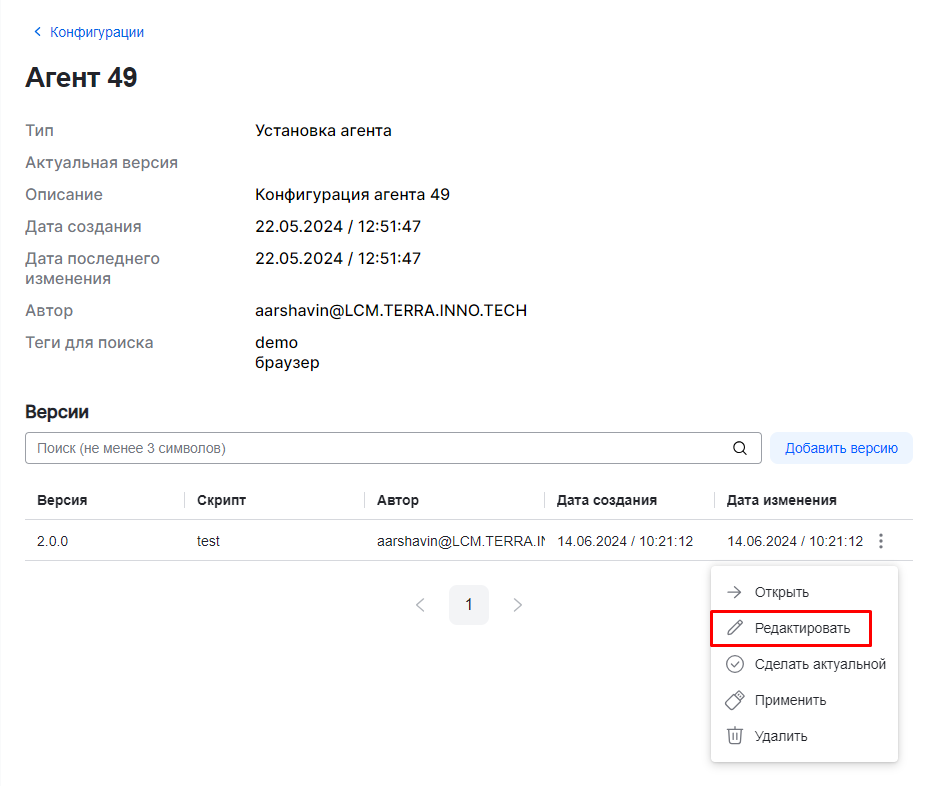The image size is (942, 786).
Task: Click the Автор column header
Action: point(398,500)
